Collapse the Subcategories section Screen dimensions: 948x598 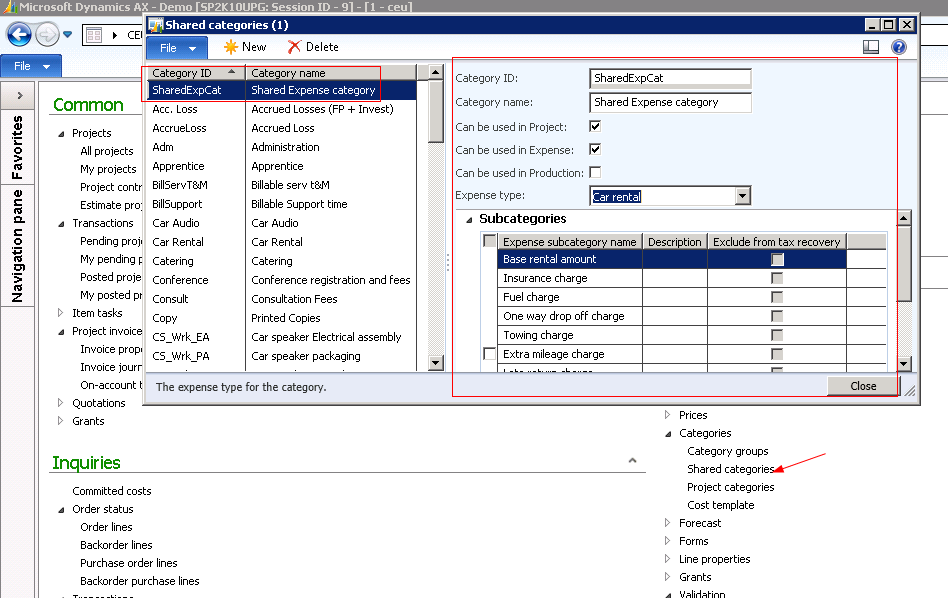(468, 219)
